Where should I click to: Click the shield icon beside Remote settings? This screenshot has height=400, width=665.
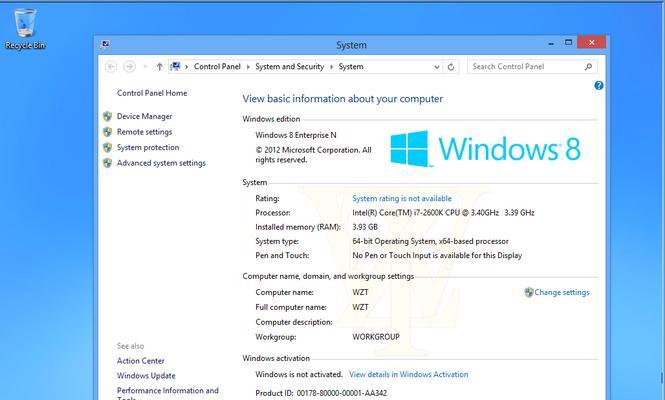107,132
